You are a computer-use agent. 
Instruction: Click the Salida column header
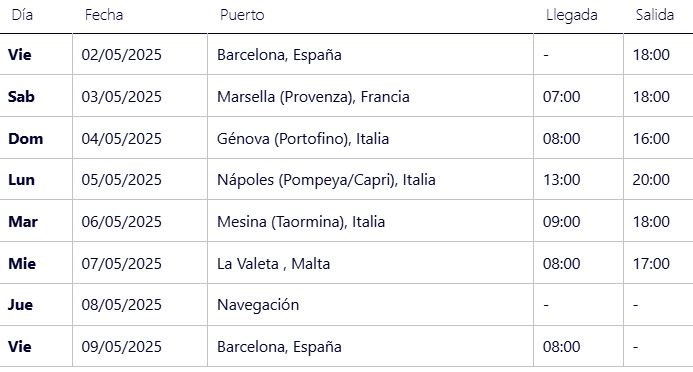[655, 15]
